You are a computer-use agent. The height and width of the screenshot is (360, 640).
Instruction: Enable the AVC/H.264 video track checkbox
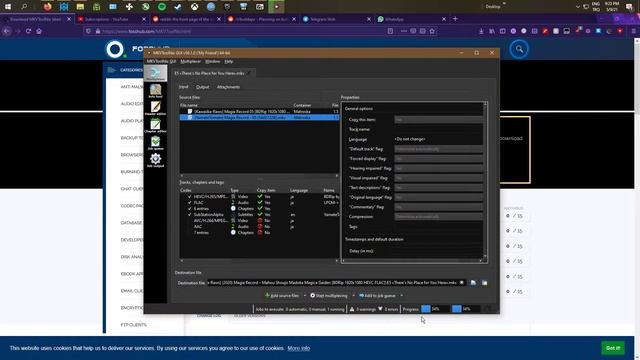(x=189, y=220)
